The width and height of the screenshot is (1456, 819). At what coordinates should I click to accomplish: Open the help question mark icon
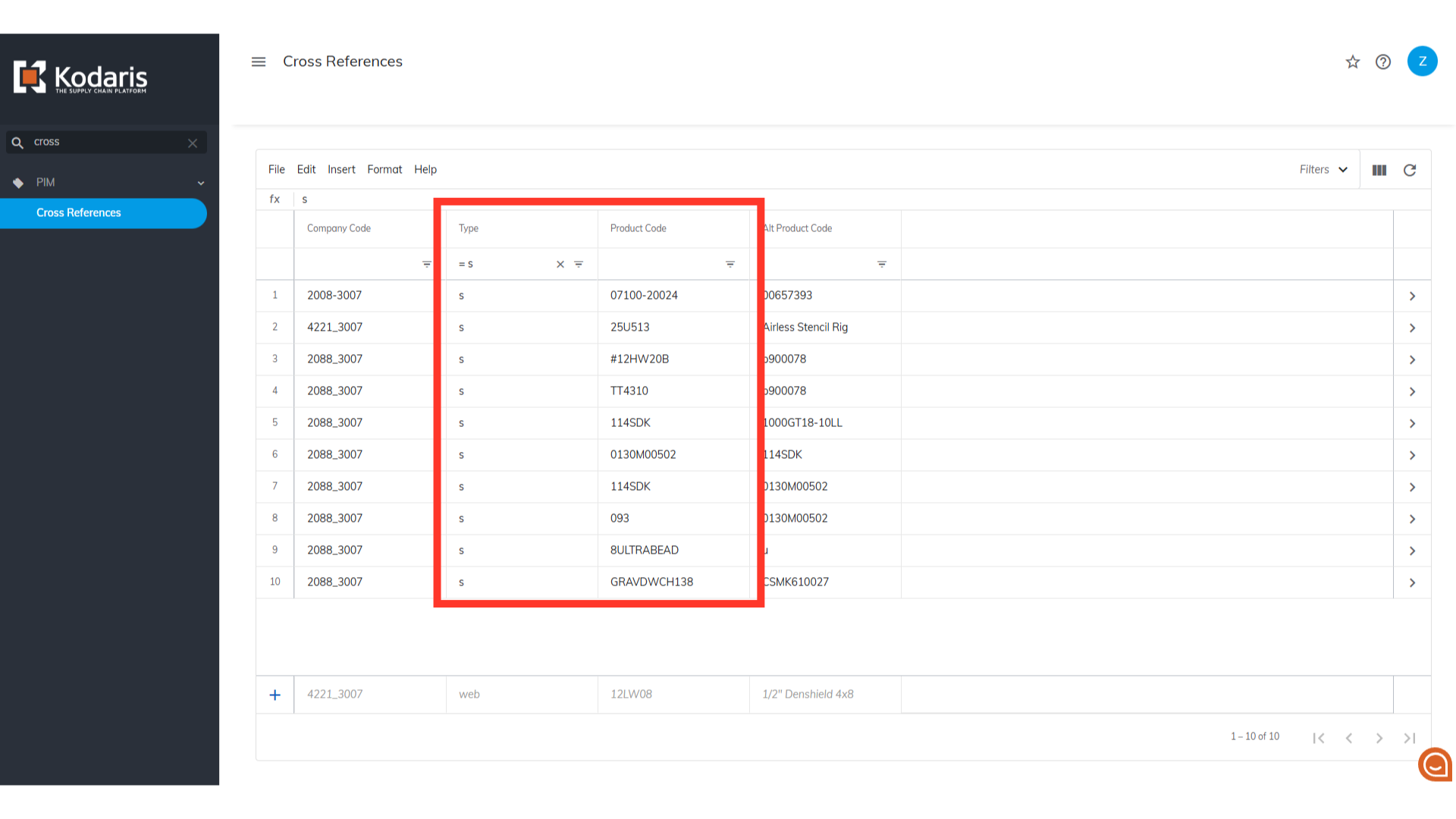pos(1383,62)
